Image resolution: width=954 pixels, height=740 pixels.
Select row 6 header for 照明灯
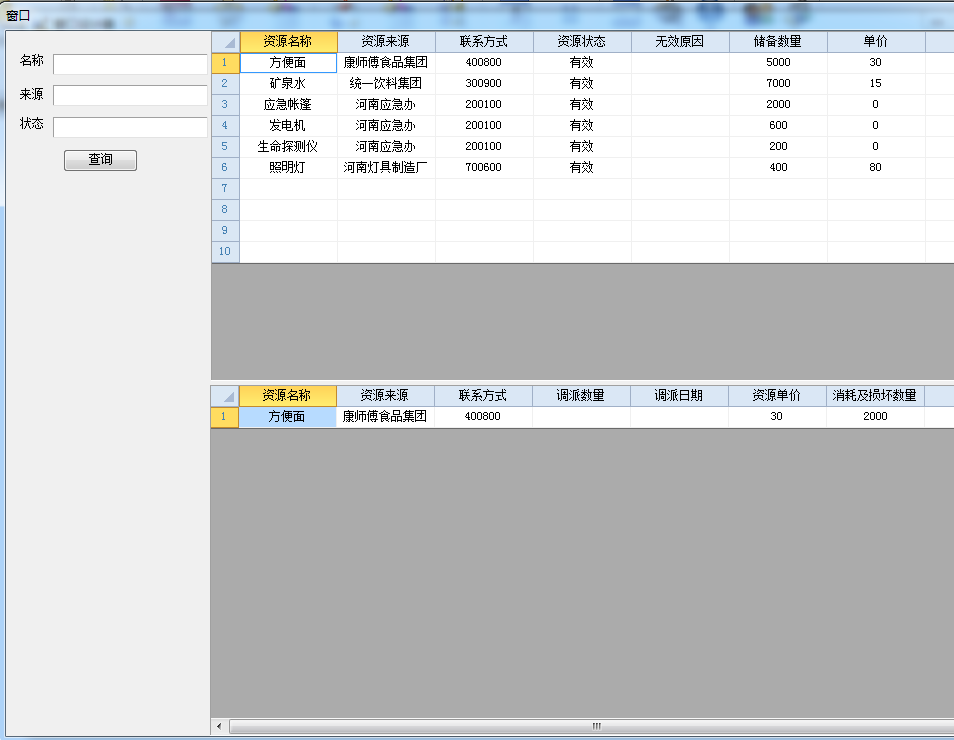pyautogui.click(x=225, y=168)
